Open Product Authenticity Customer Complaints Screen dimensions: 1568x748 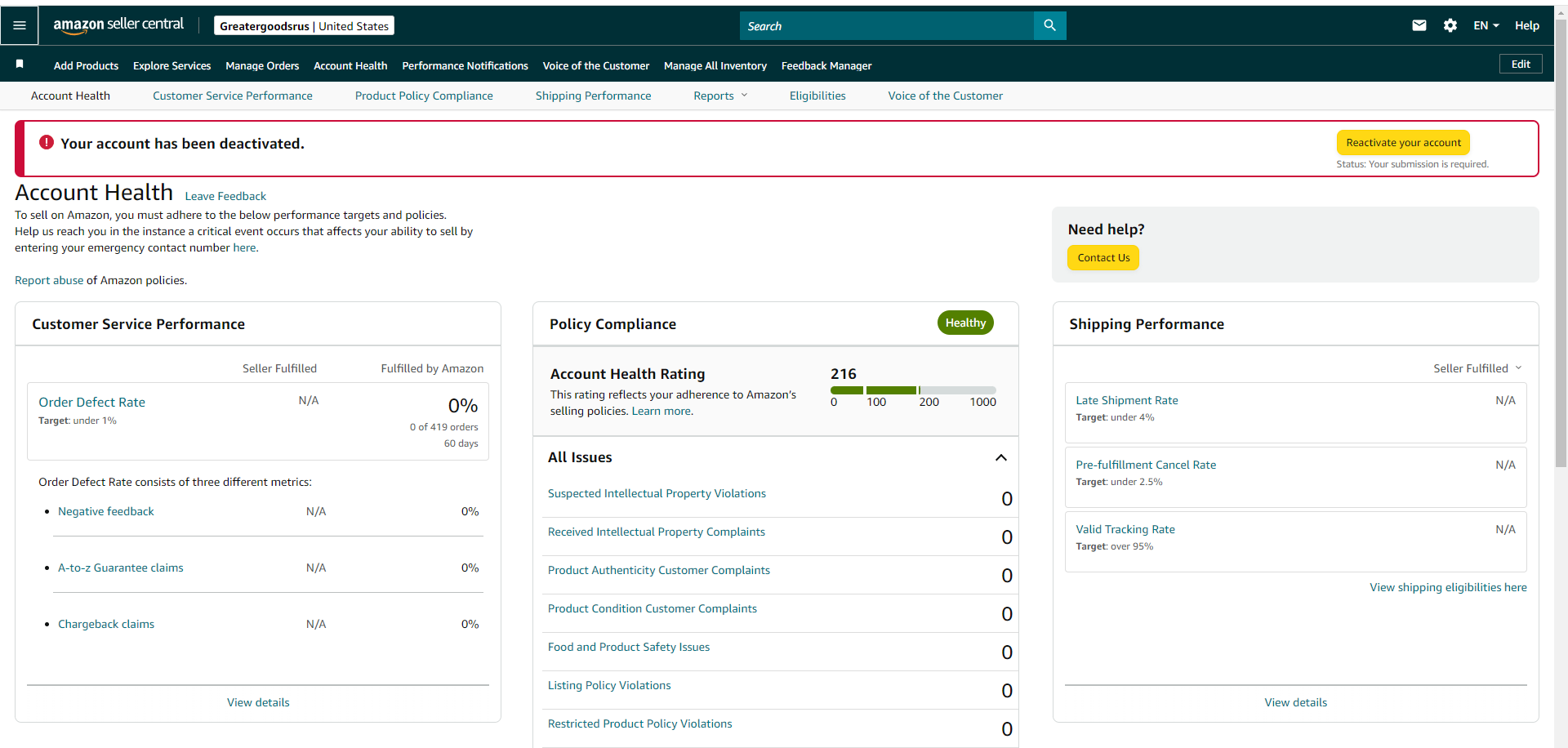coord(658,570)
